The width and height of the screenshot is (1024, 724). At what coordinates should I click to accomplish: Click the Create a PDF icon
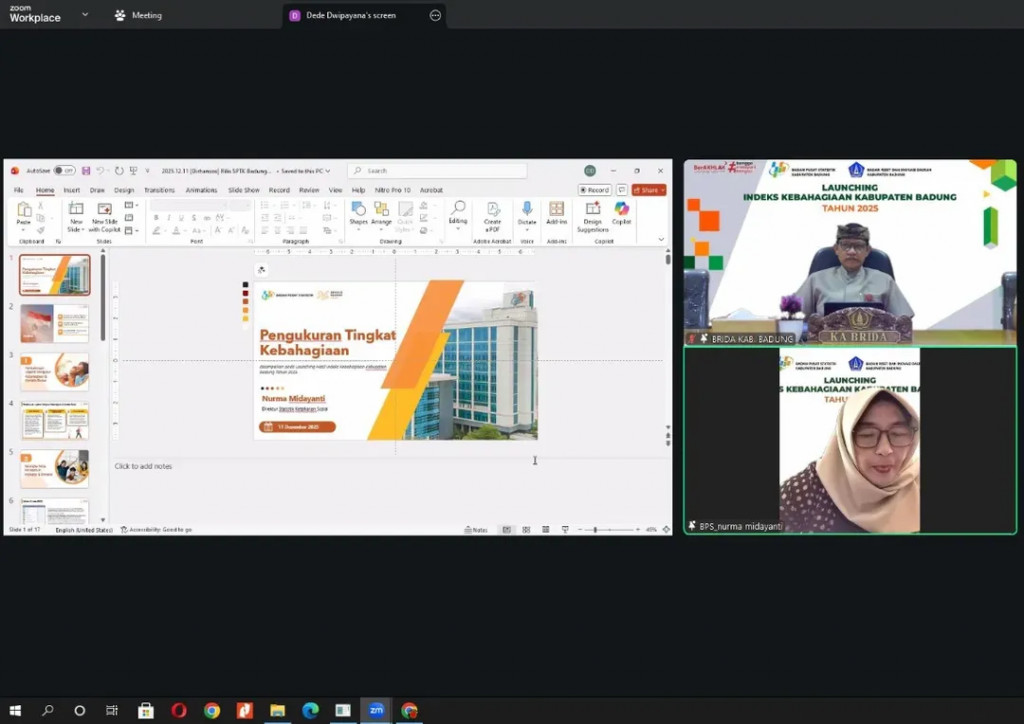(492, 212)
